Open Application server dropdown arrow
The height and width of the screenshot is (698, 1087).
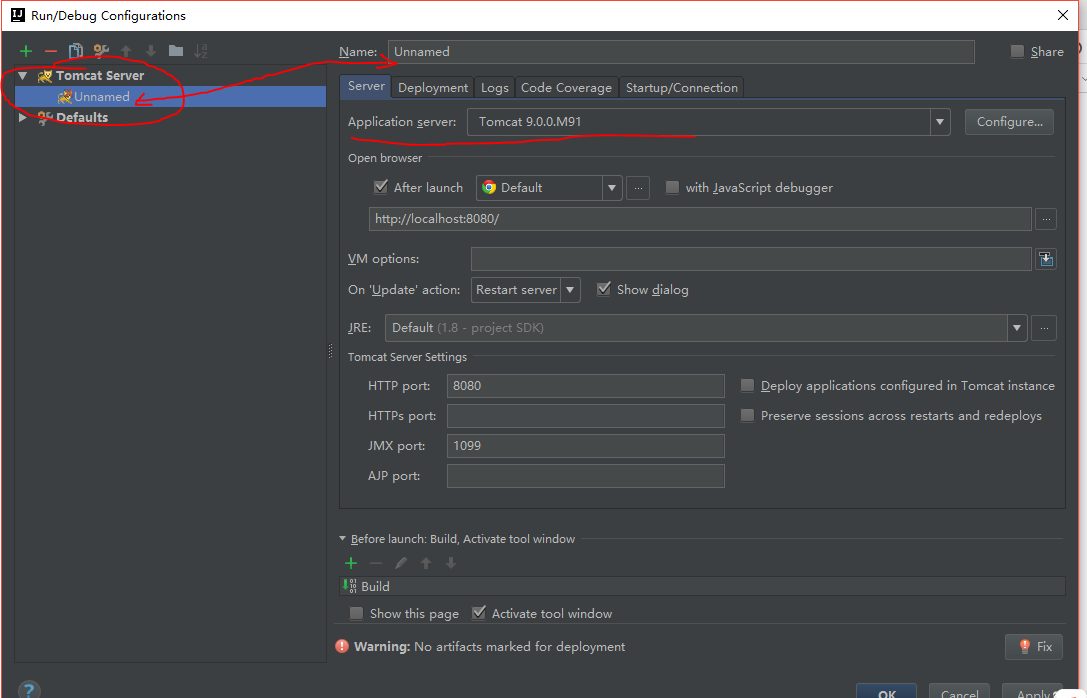click(x=940, y=122)
